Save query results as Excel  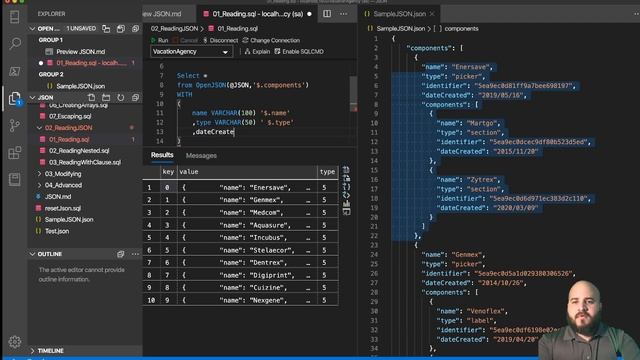click(x=346, y=178)
